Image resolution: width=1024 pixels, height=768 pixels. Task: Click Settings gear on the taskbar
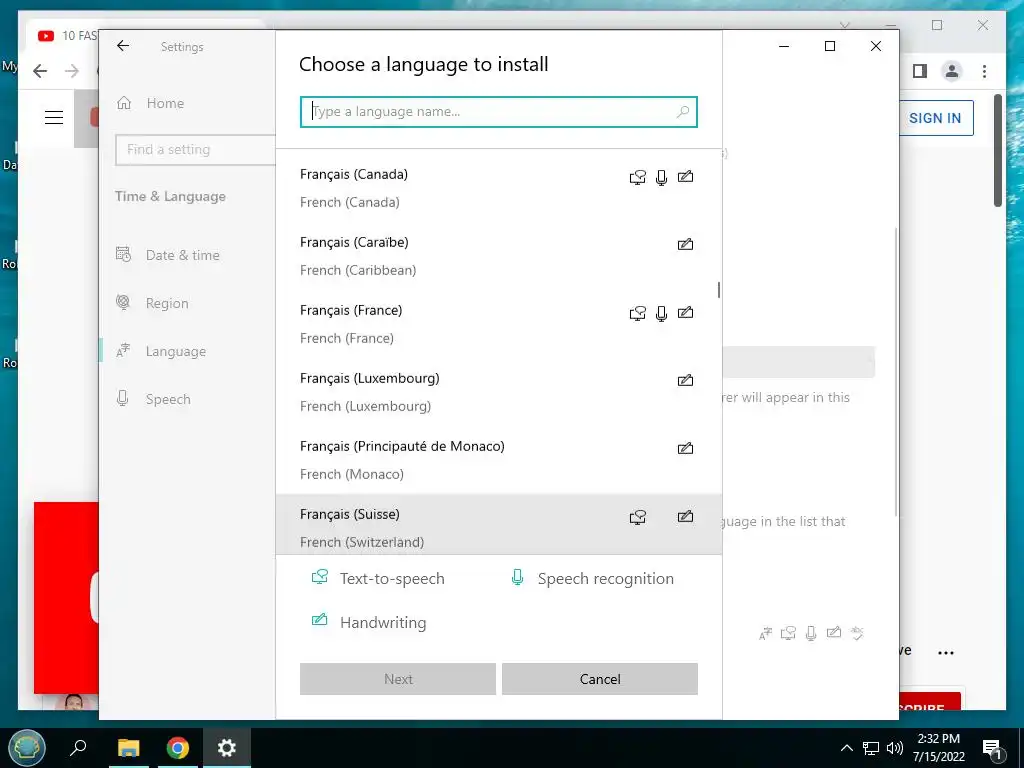227,748
